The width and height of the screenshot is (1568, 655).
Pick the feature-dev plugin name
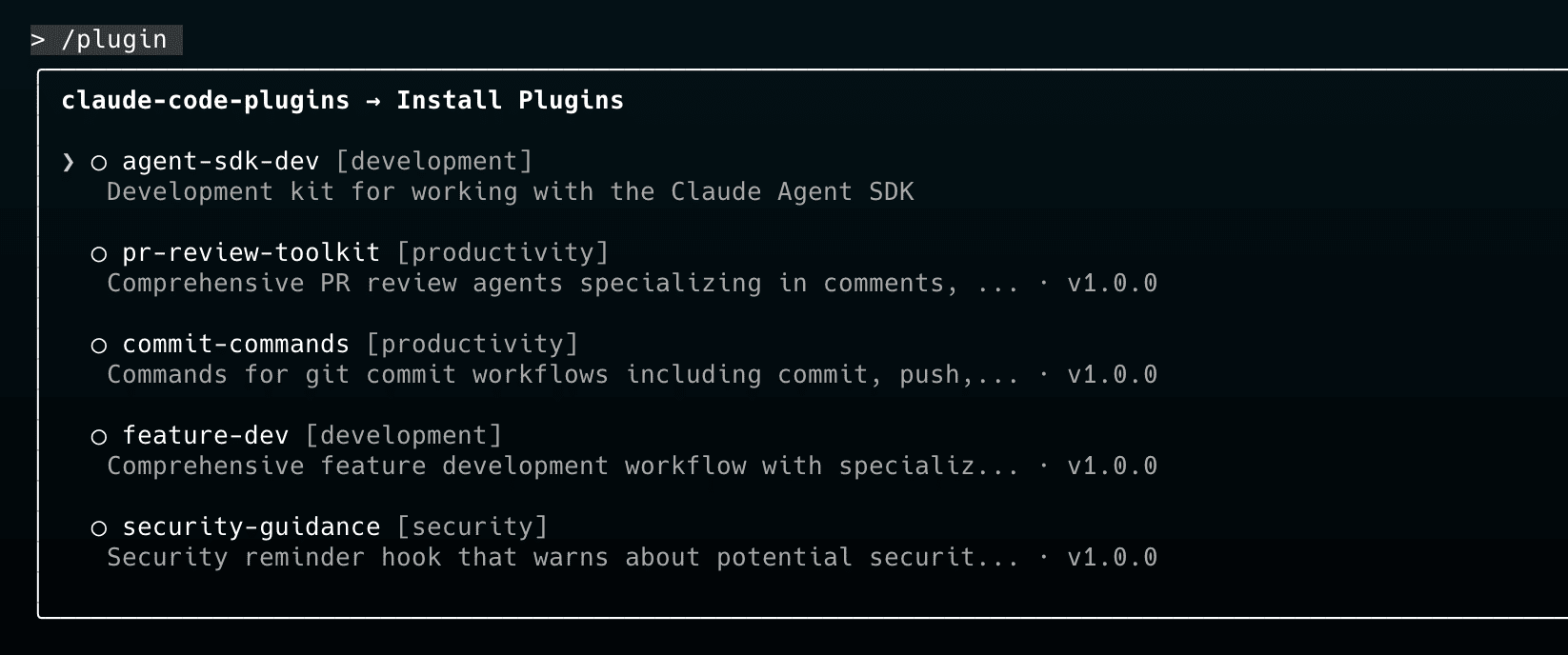pos(205,436)
